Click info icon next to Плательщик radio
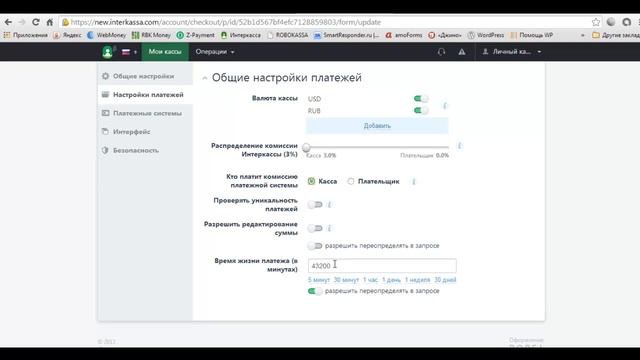 point(413,182)
